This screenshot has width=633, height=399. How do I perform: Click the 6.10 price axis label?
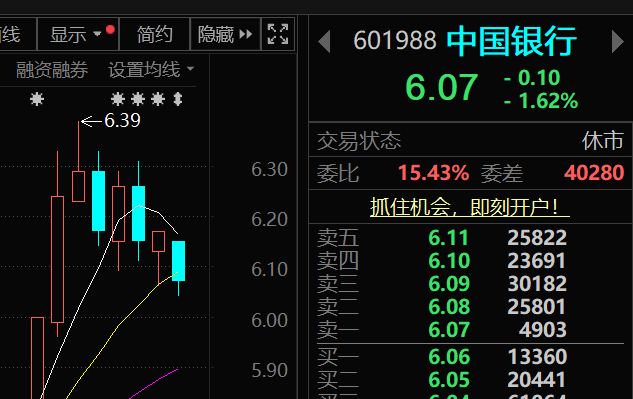tap(269, 269)
